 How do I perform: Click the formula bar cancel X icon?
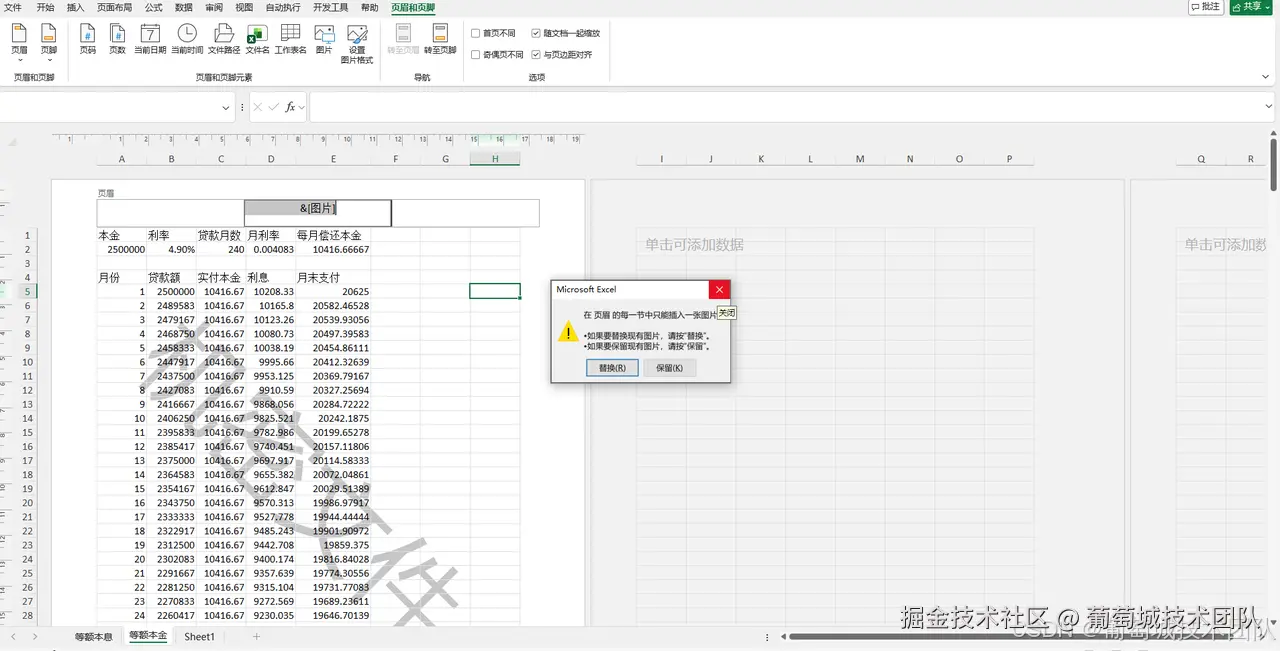coord(258,106)
